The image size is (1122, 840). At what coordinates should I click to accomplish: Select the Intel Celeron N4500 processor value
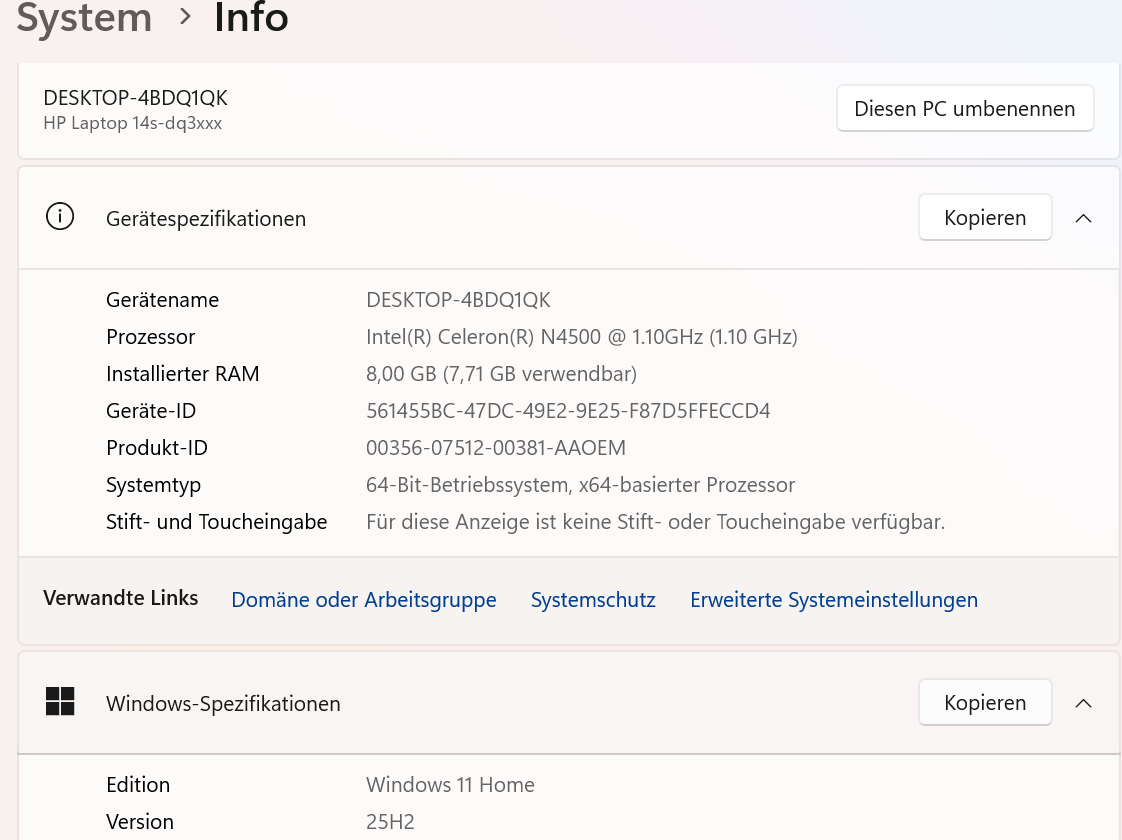(x=582, y=337)
